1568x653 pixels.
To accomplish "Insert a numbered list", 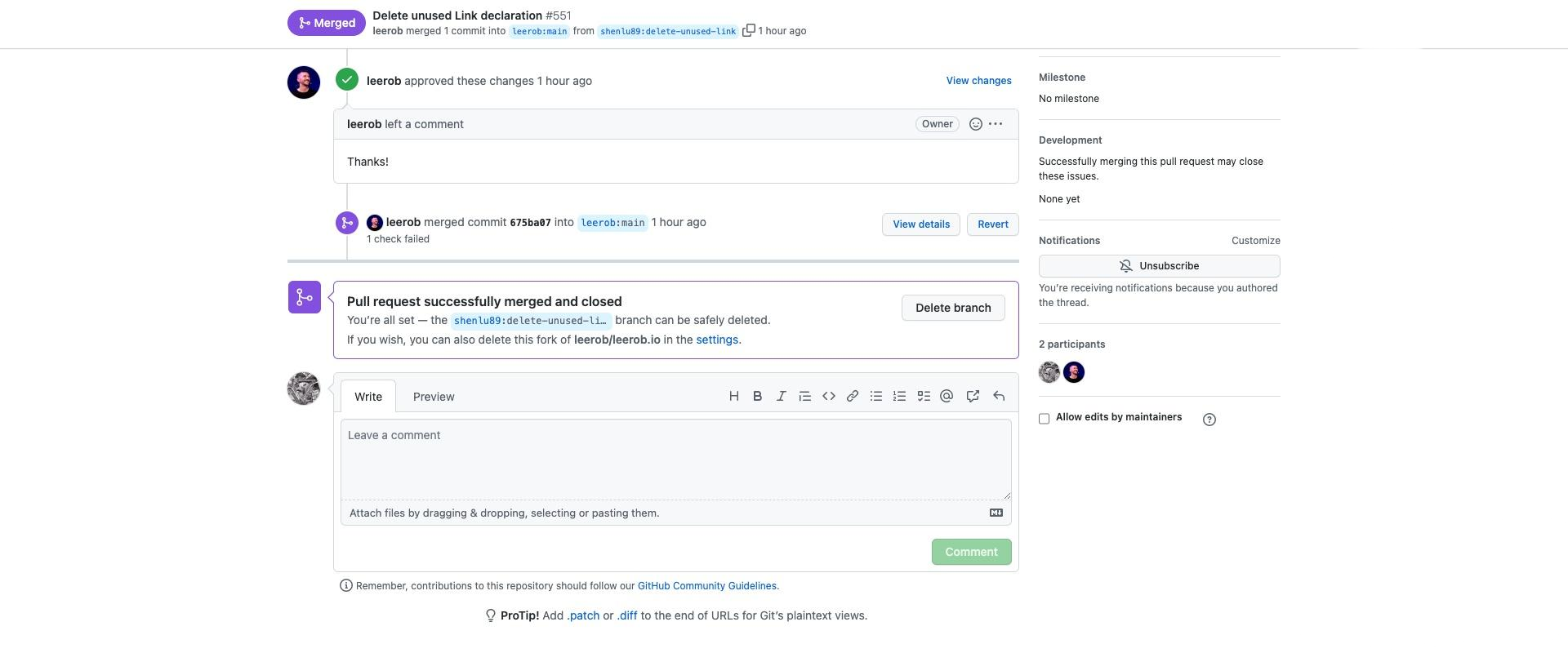I will 899,397.
